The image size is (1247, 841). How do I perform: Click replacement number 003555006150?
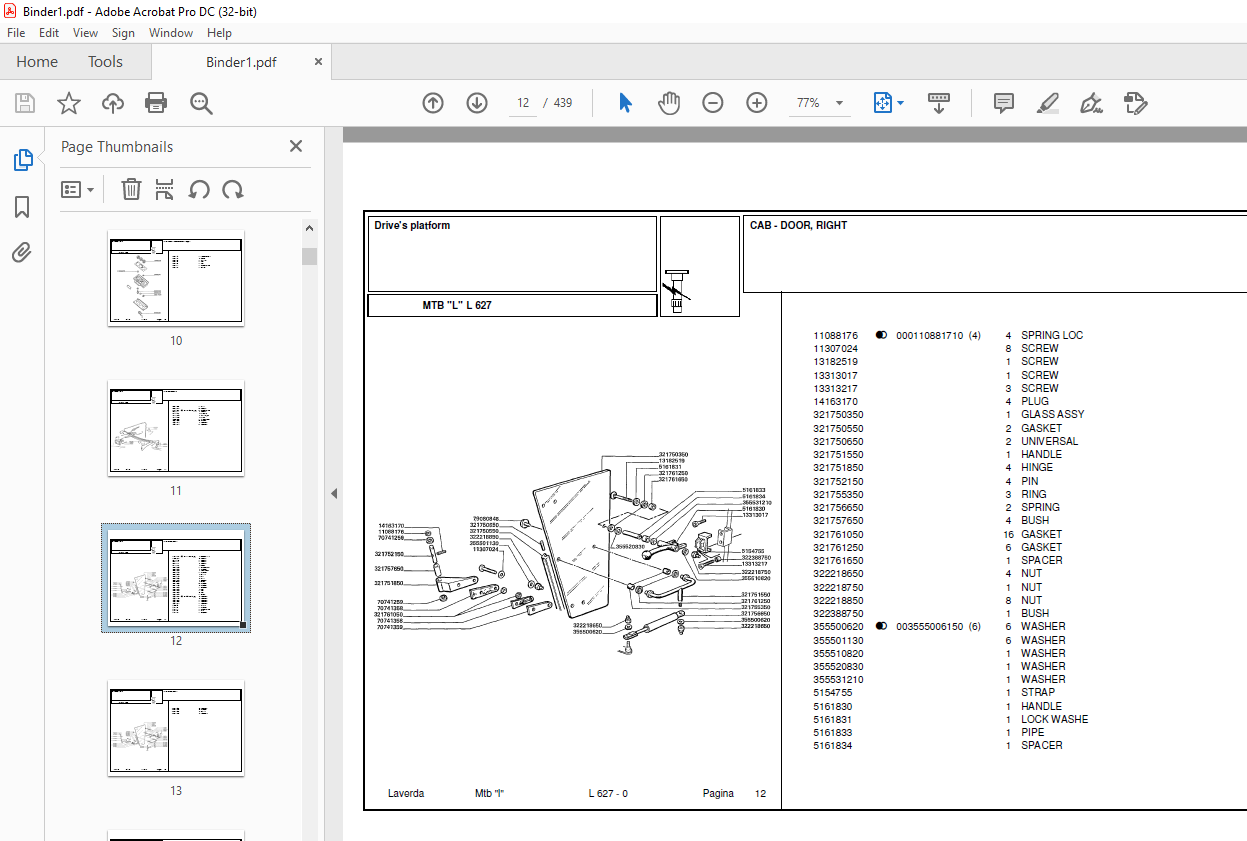(x=929, y=627)
